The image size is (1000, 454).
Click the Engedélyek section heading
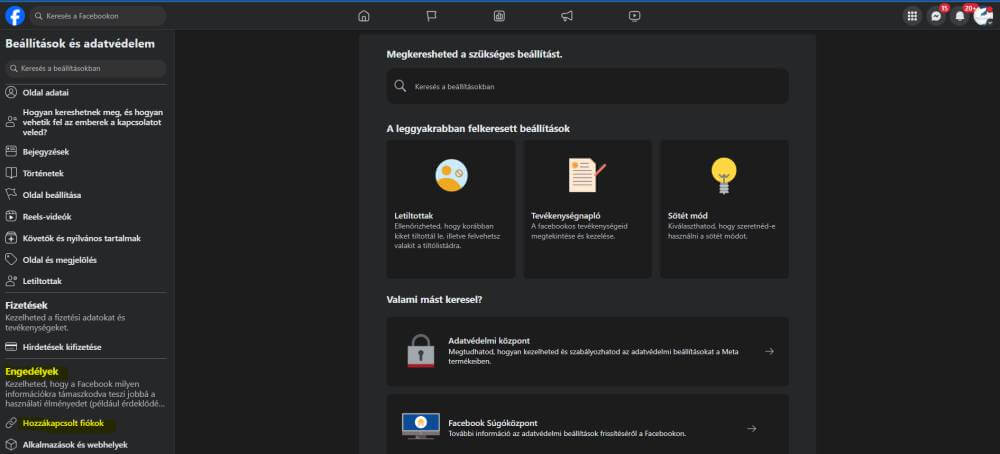[x=32, y=371]
